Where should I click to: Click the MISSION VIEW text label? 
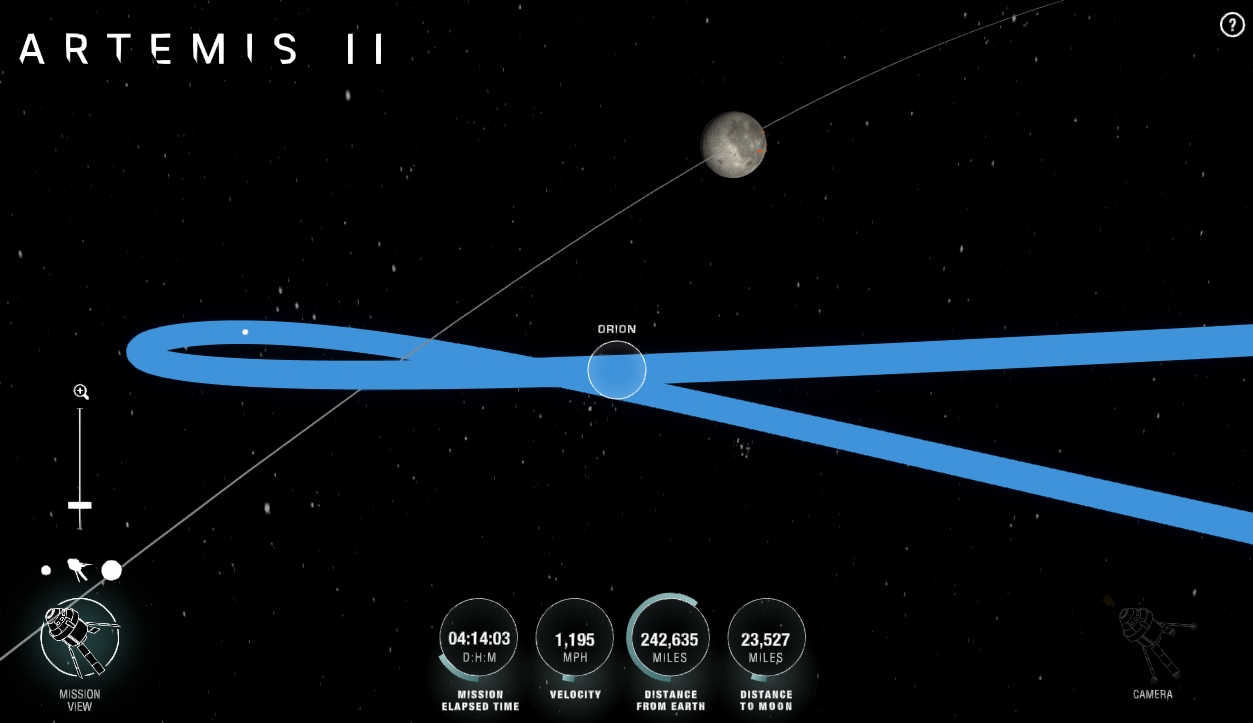[79, 700]
